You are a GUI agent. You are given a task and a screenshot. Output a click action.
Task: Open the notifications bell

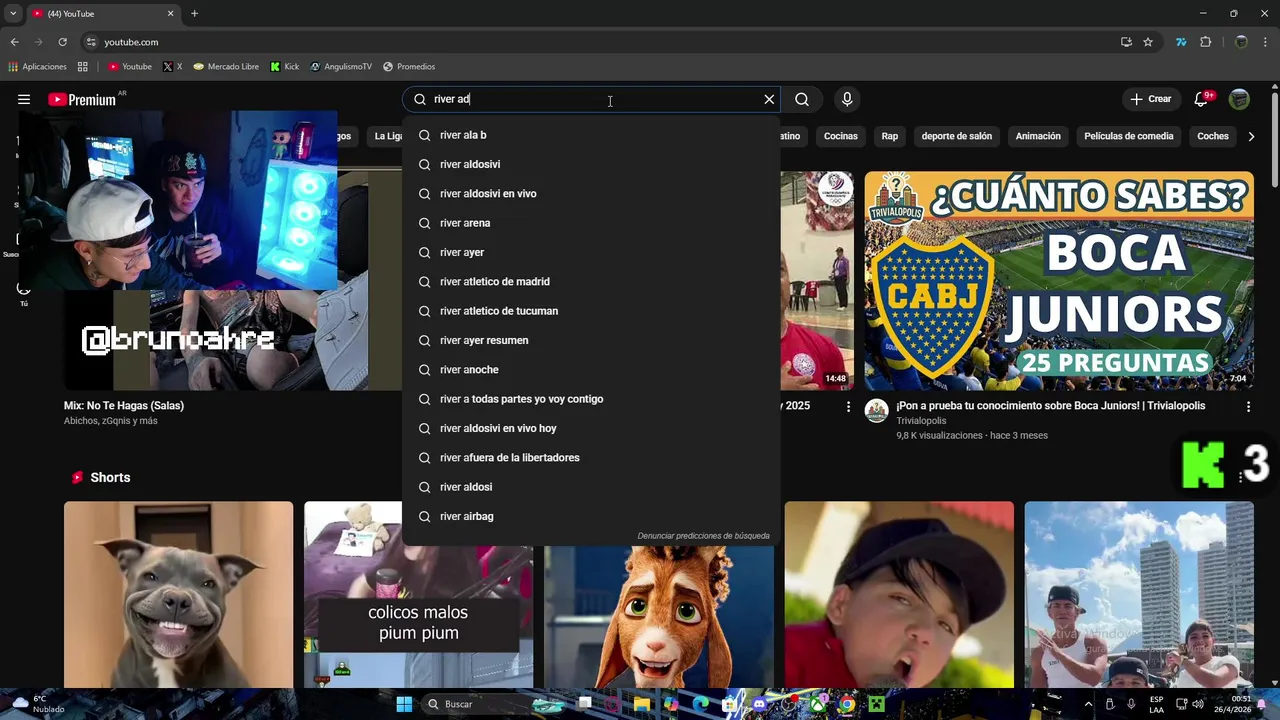1201,99
